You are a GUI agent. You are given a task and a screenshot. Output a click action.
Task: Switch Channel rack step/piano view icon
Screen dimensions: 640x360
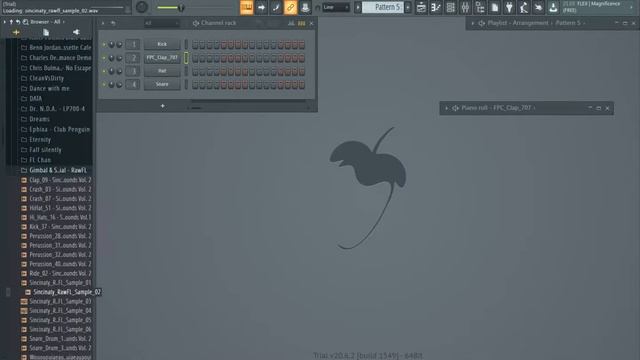pyautogui.click(x=302, y=23)
